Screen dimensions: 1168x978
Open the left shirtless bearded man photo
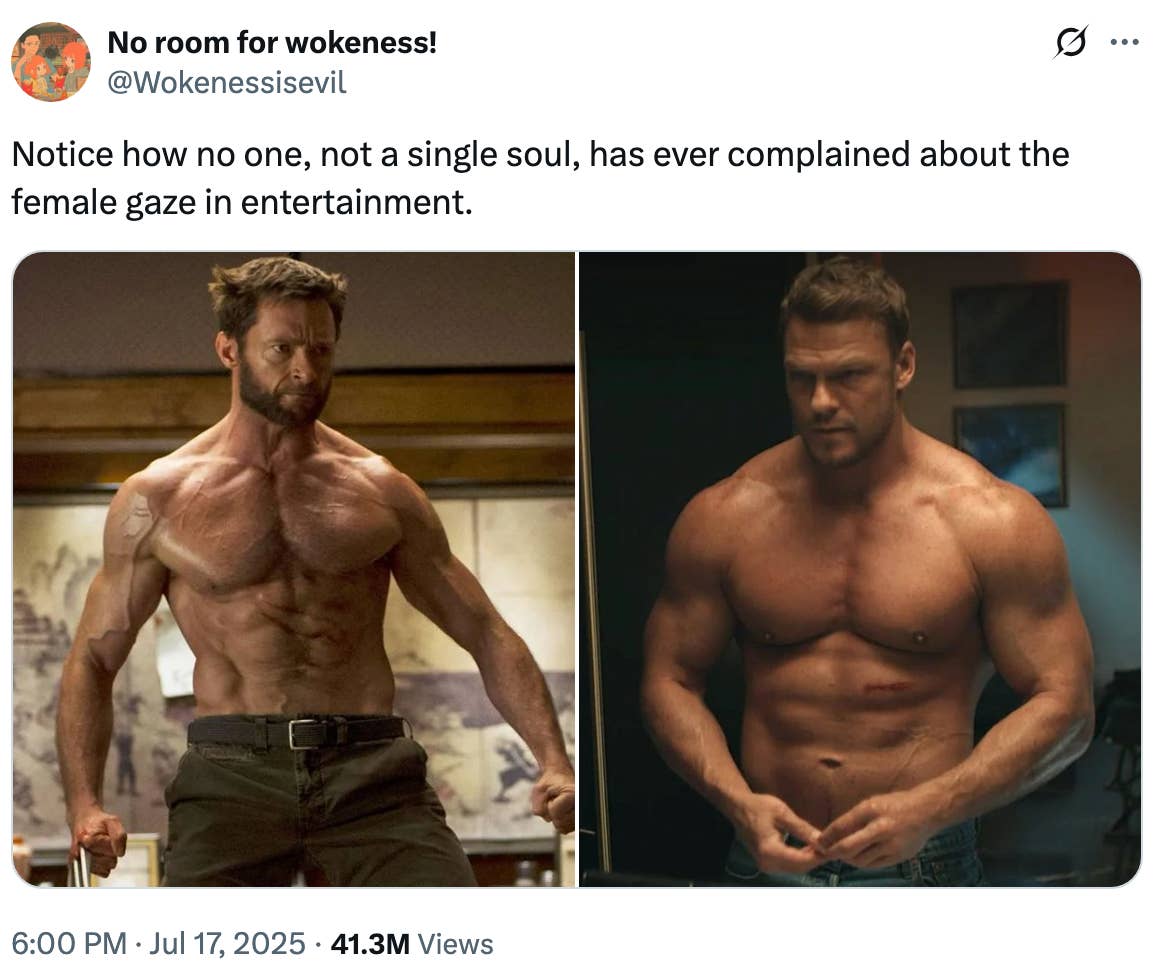click(x=293, y=569)
